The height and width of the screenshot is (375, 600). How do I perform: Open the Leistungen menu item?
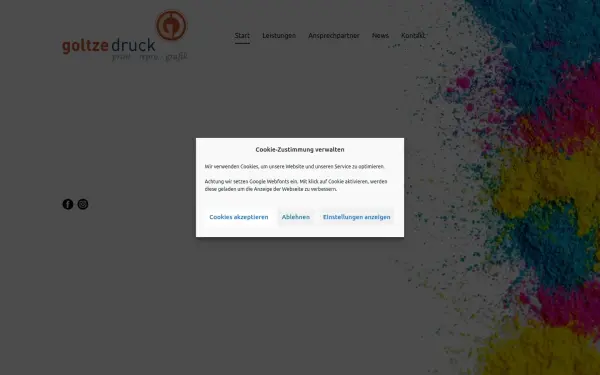(x=279, y=36)
